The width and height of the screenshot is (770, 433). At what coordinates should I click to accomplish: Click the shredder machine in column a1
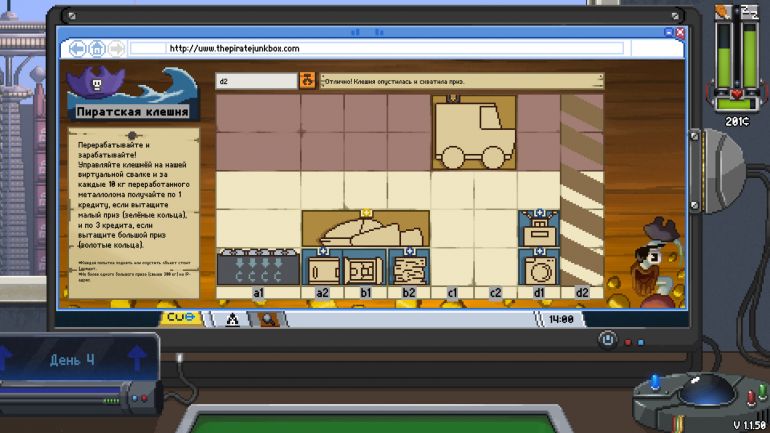click(258, 267)
